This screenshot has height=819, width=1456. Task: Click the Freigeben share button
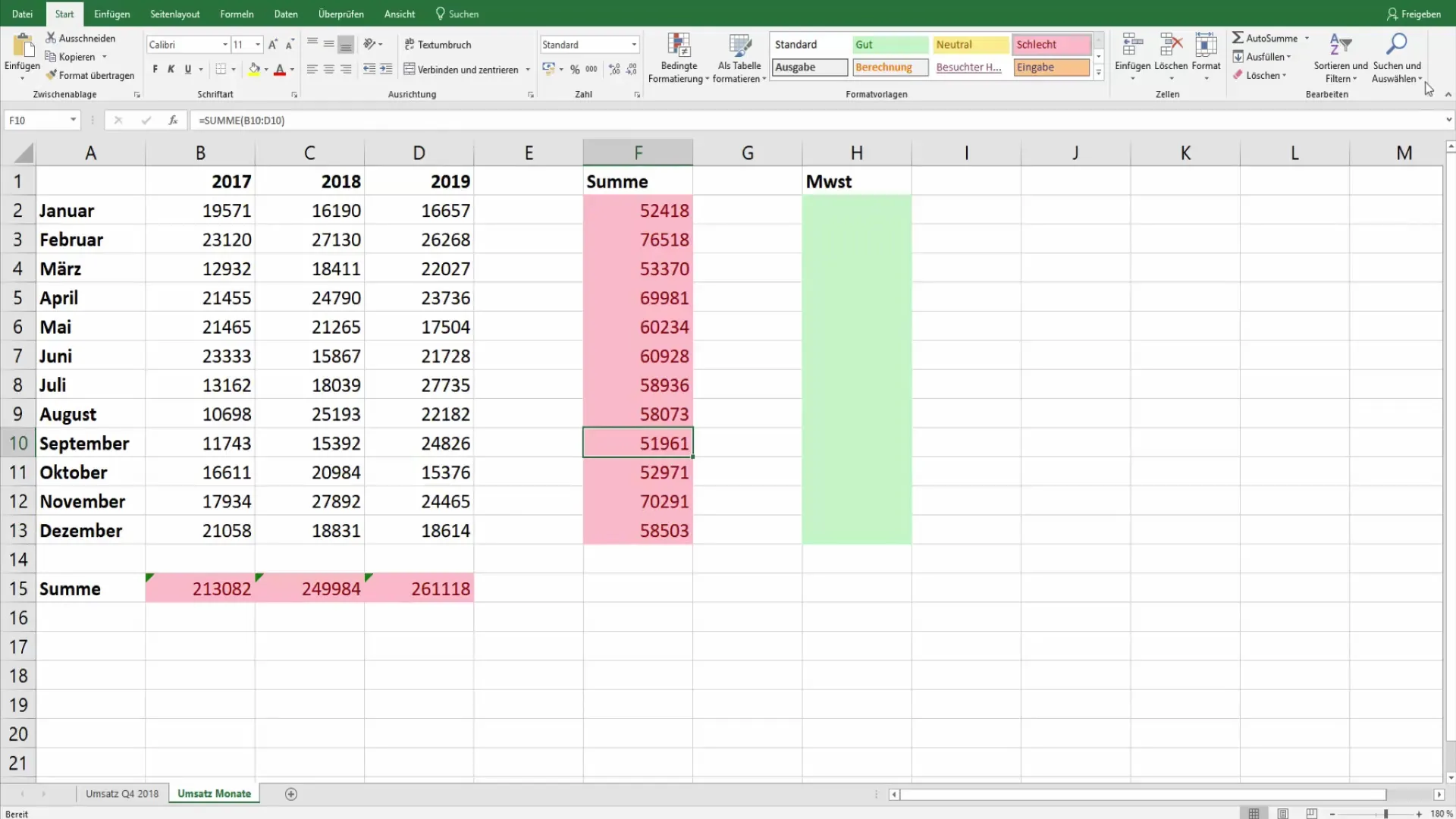1414,14
